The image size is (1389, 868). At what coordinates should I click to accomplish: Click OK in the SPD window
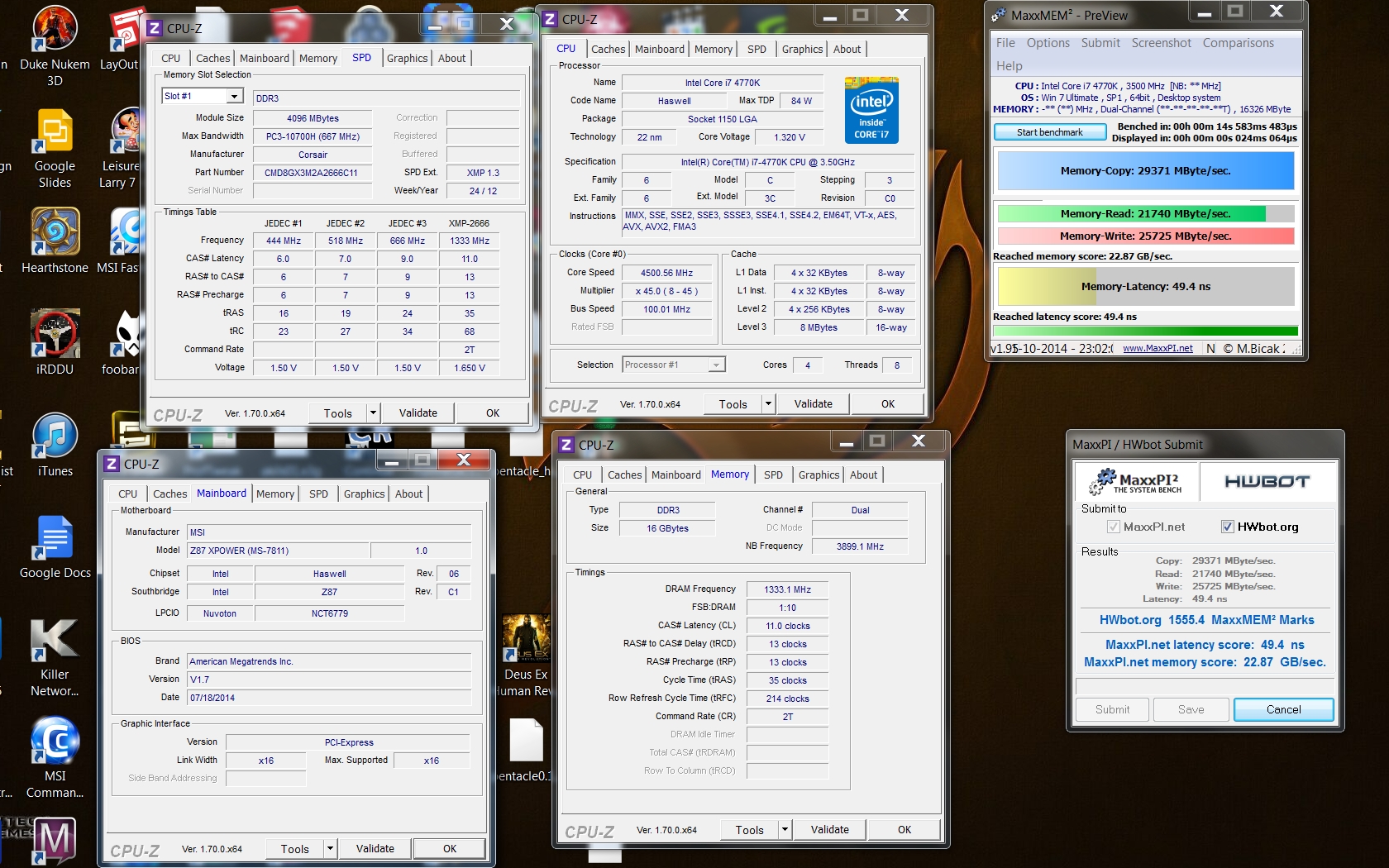pyautogui.click(x=493, y=413)
